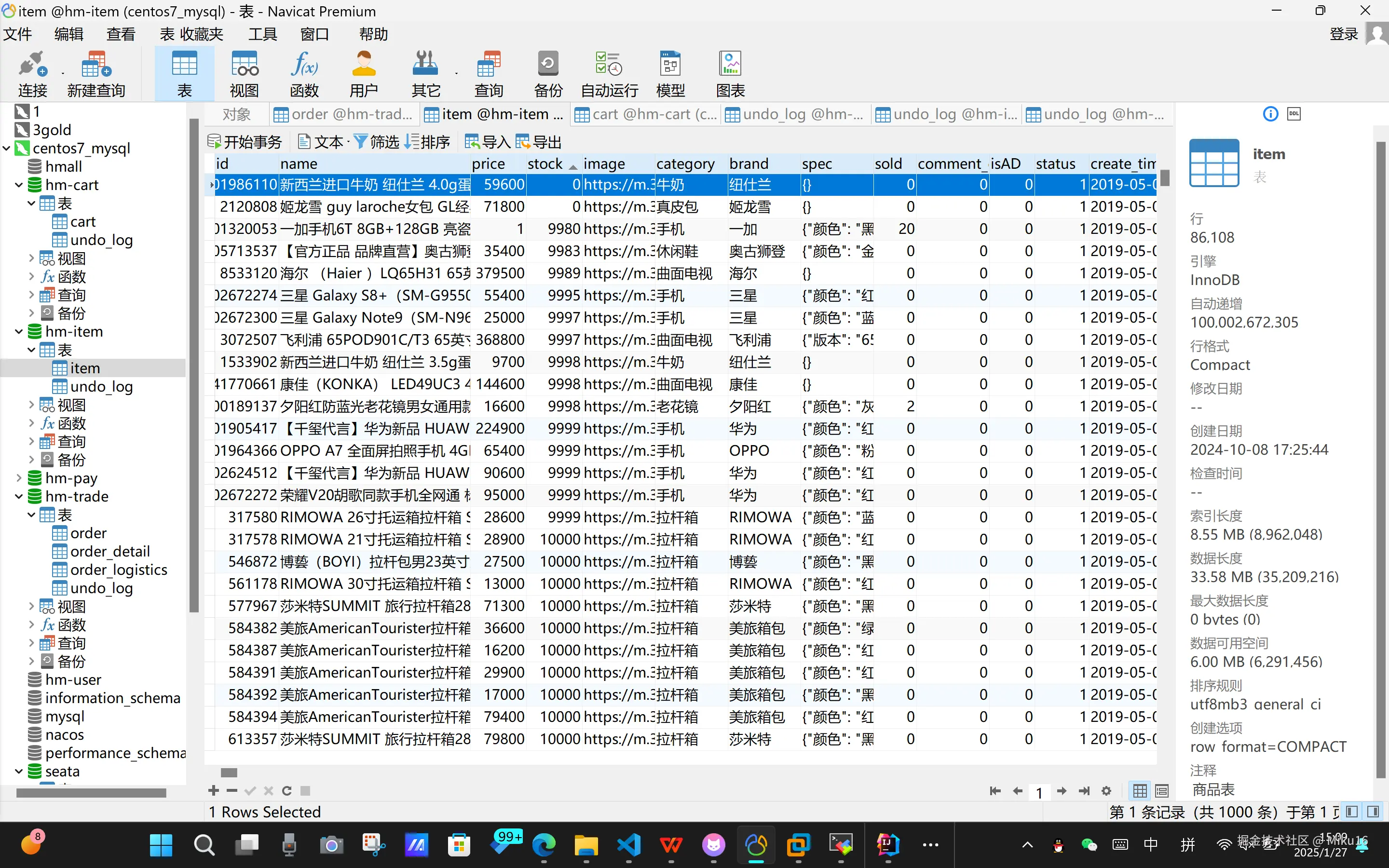Toggle the right info pane button
Viewport: 1389px width, 868px height.
(x=1373, y=812)
